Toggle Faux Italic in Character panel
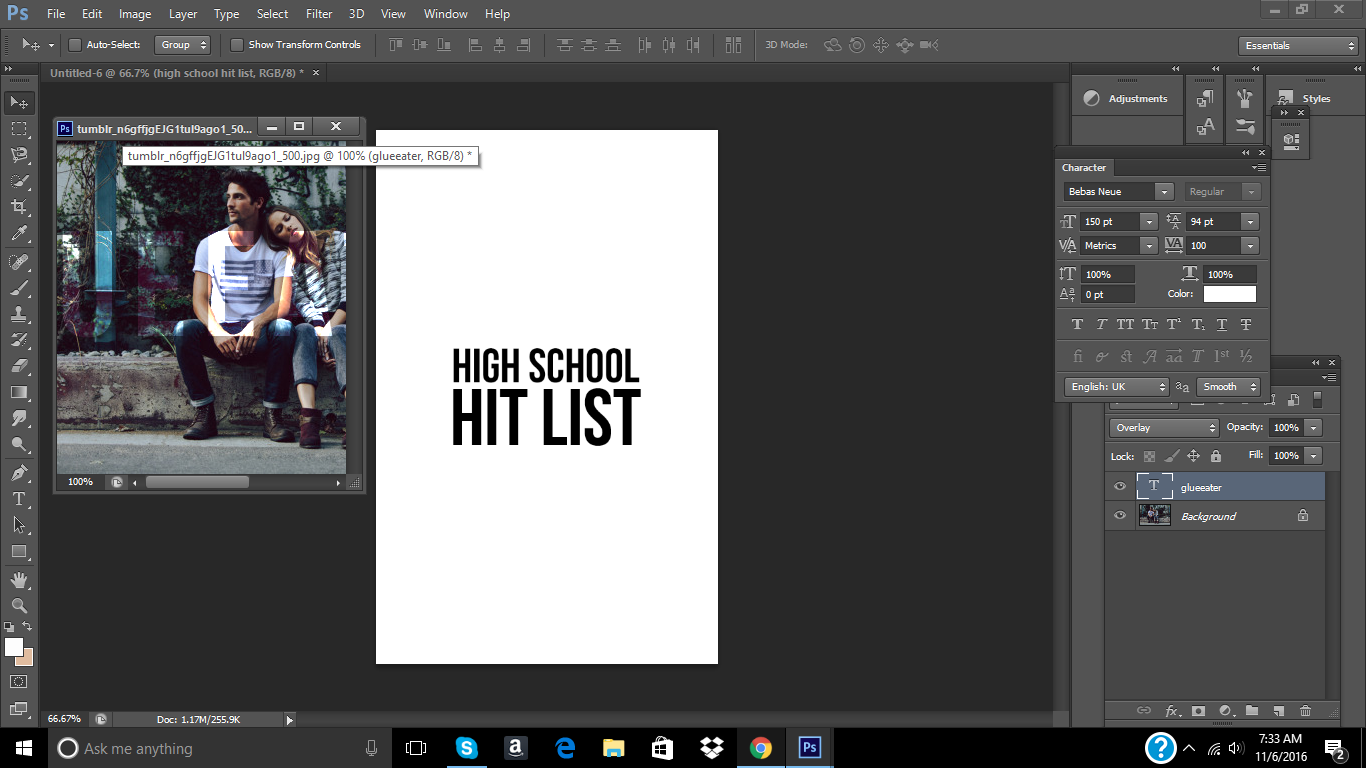Screen dimensions: 1366x768 (x=1101, y=325)
